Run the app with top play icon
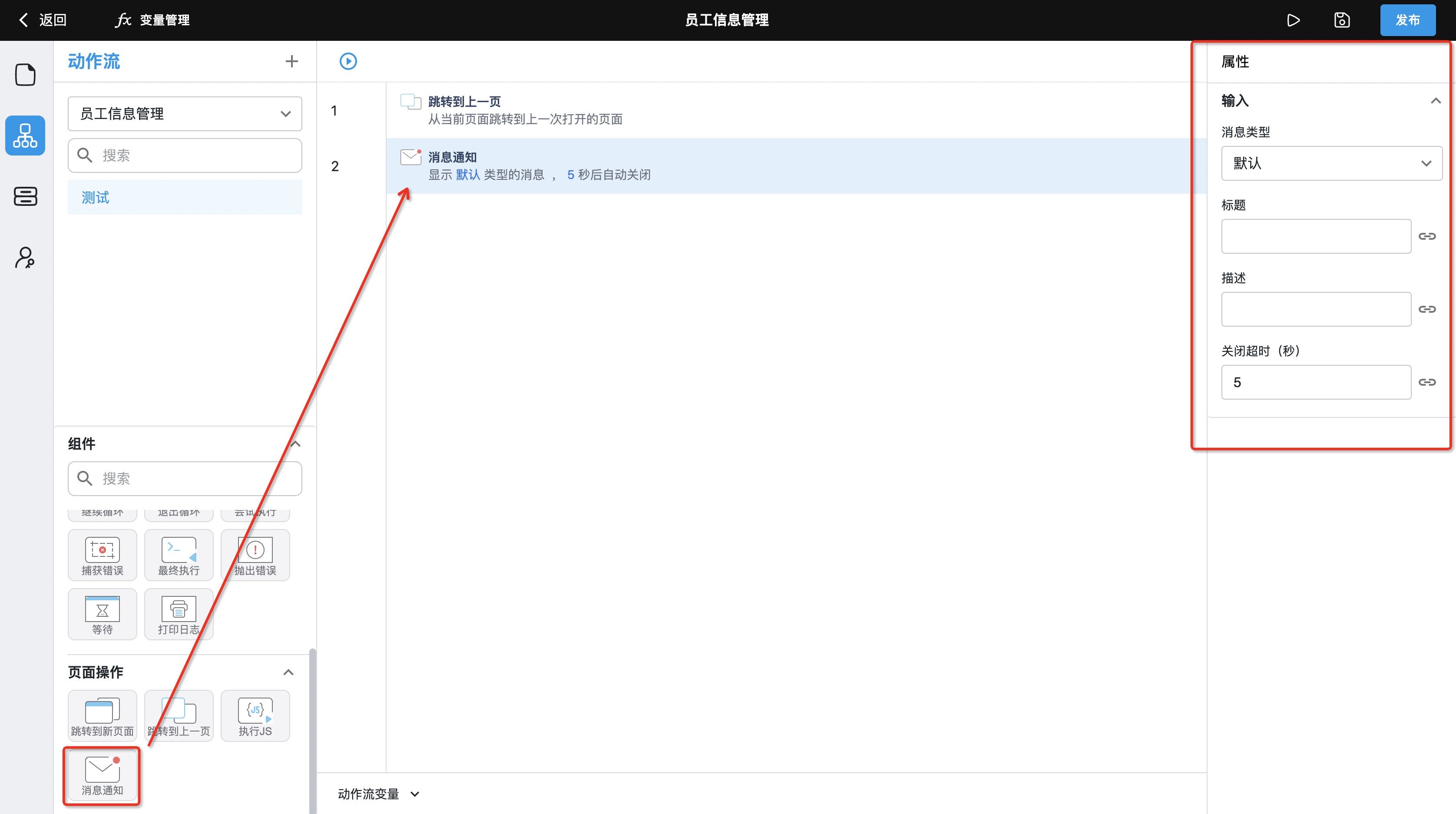Screen dimensions: 1456x814 point(1293,20)
